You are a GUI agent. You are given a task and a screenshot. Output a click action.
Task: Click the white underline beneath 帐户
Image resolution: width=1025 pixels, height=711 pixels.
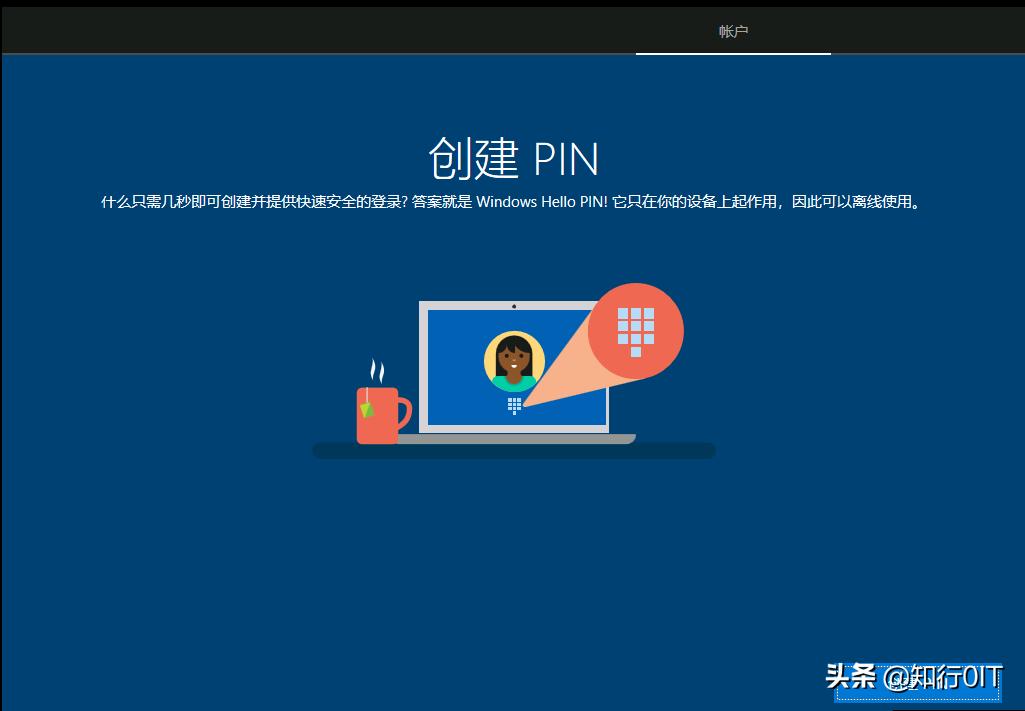[x=732, y=53]
